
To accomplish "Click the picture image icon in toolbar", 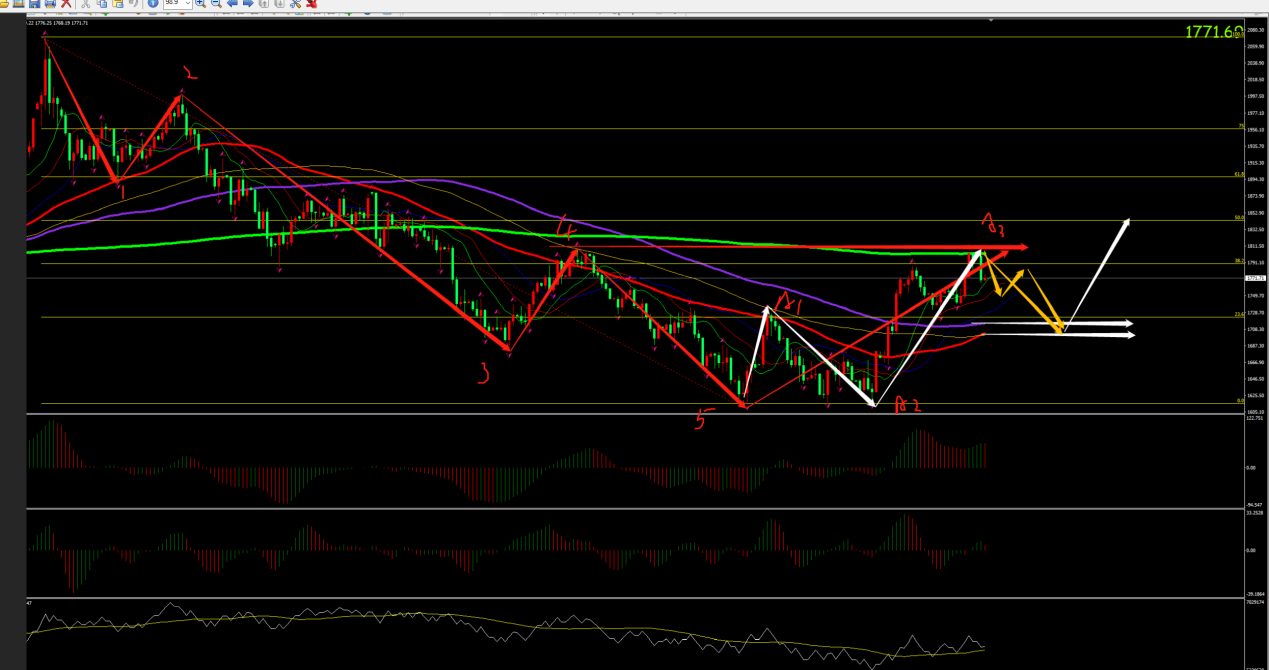I will pos(19,3).
